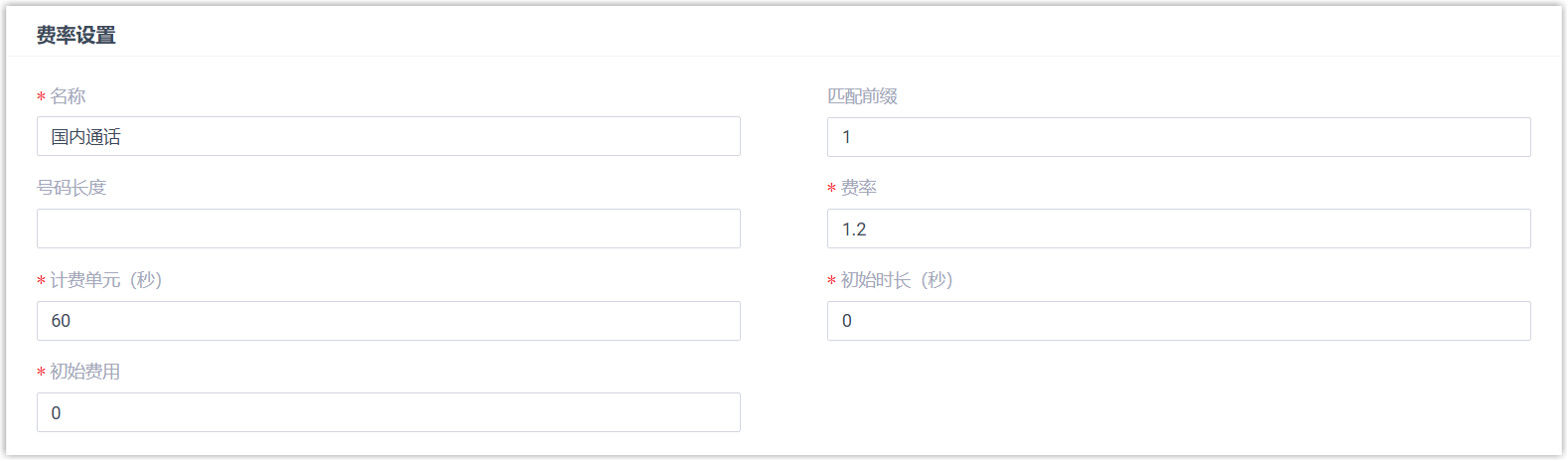The width and height of the screenshot is (1568, 461).
Task: Click the red asterisk beside 计费单元（秒）
Action: coord(41,281)
